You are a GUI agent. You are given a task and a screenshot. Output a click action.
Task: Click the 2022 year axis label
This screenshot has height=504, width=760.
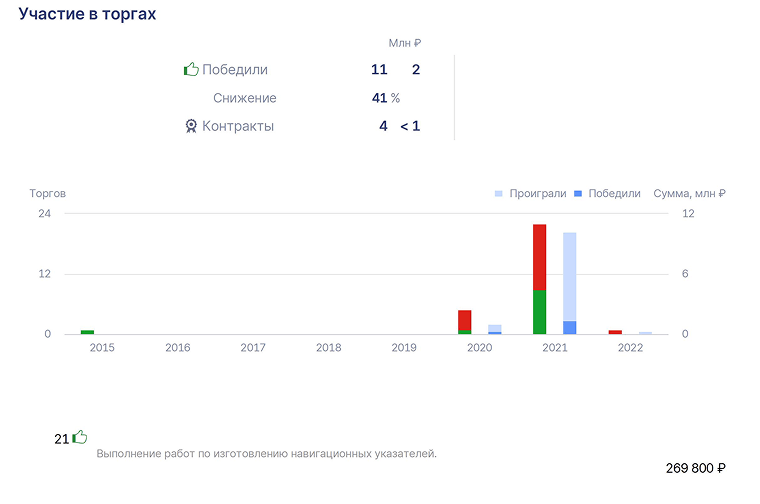(630, 347)
